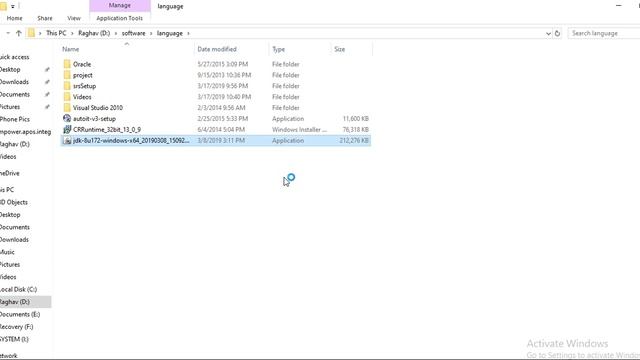The image size is (640, 360).
Task: Expand the chevron after software in breadcrumb
Action: (x=151, y=33)
